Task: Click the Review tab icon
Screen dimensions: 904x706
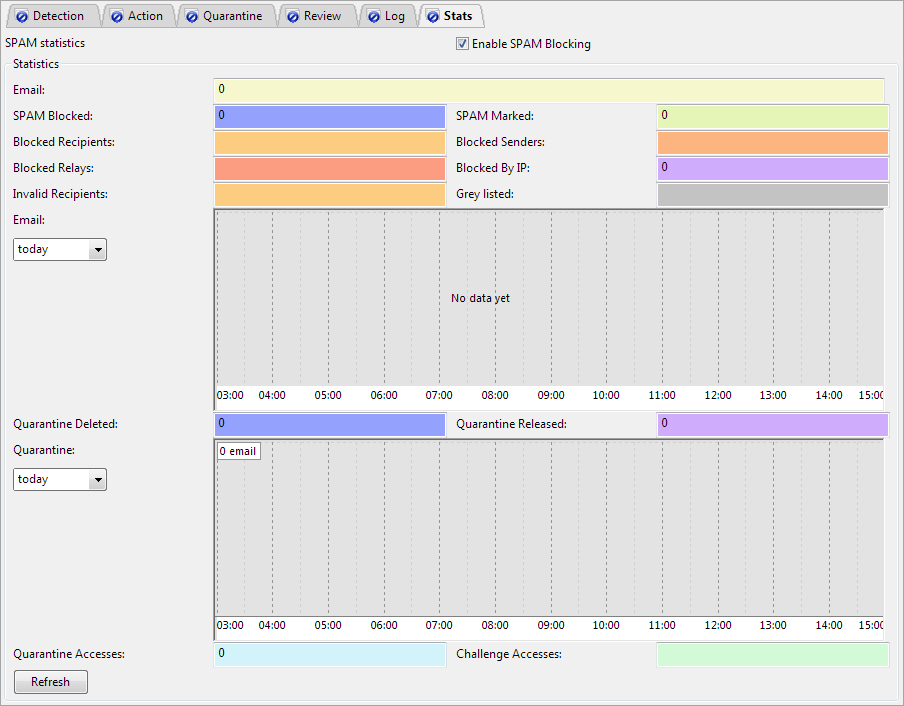Action: pos(292,16)
